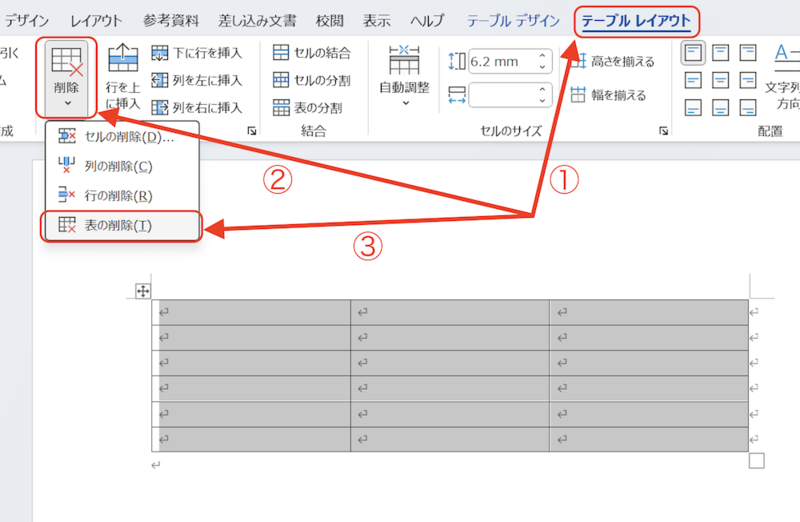Distribute rows evenly with 高さを揃える
The image size is (800, 522).
(x=612, y=62)
